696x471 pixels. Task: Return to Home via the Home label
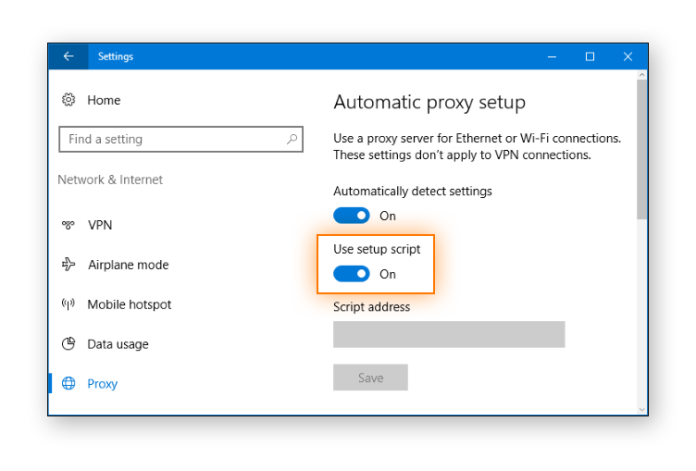click(x=104, y=100)
